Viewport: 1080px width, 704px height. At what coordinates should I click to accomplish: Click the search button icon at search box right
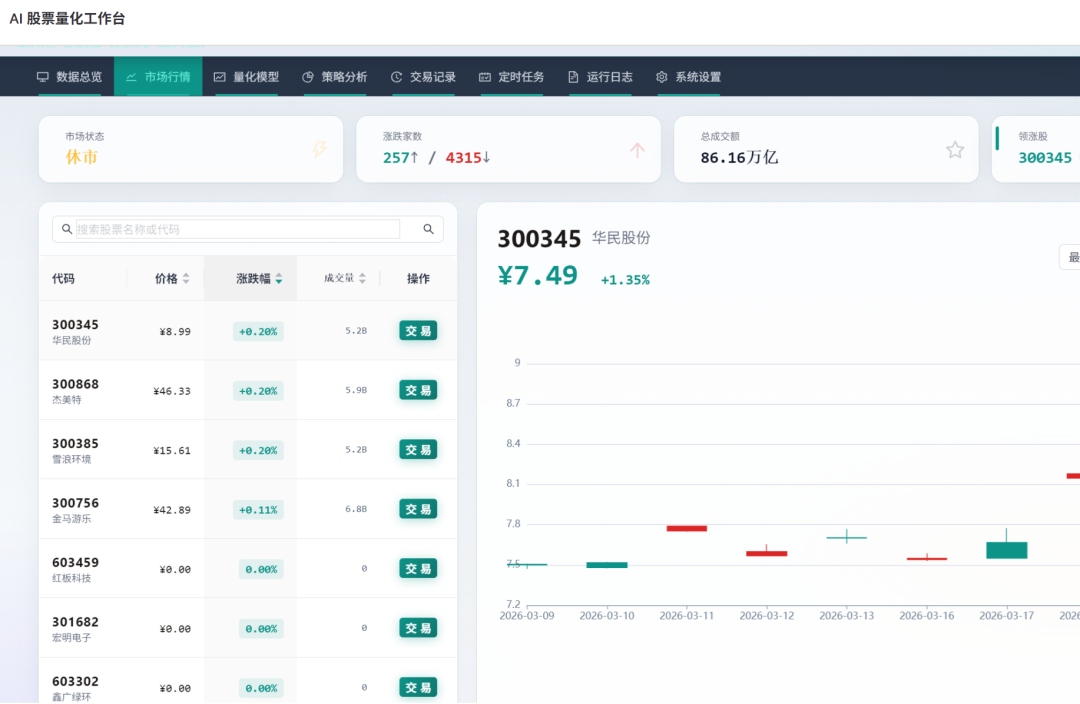pyautogui.click(x=428, y=229)
